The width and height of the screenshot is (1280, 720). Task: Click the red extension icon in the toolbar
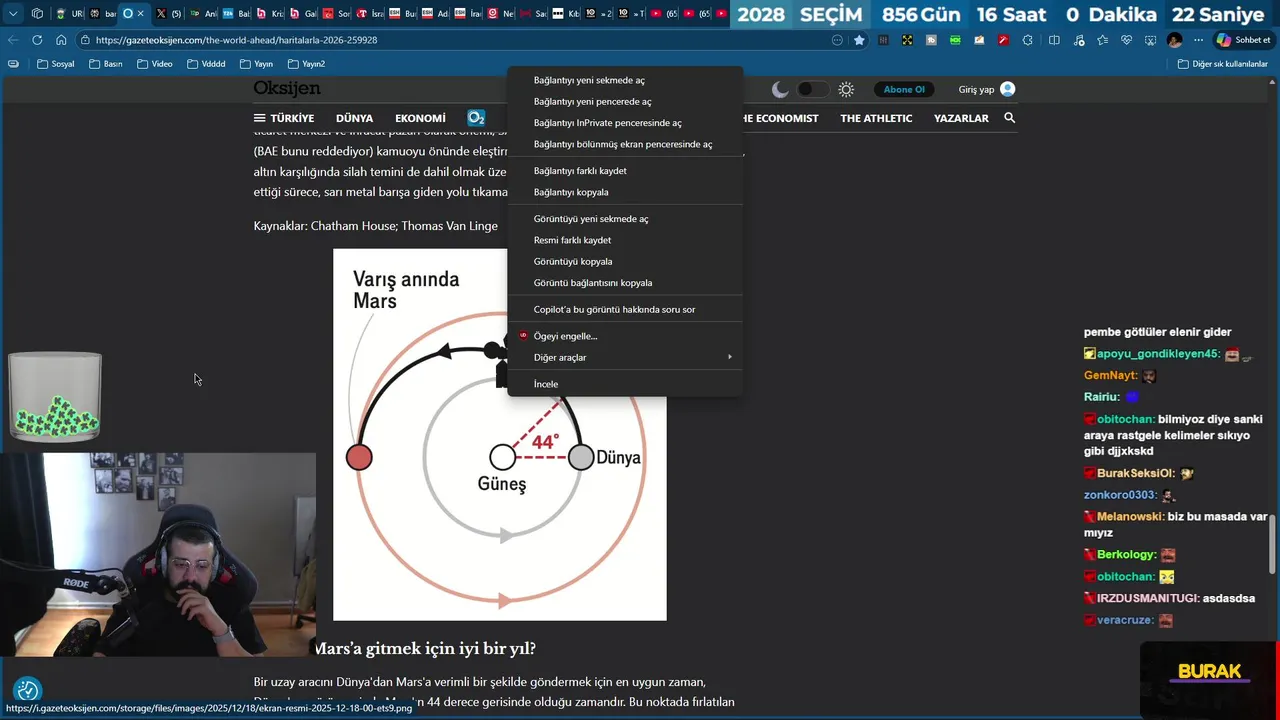pos(1003,40)
